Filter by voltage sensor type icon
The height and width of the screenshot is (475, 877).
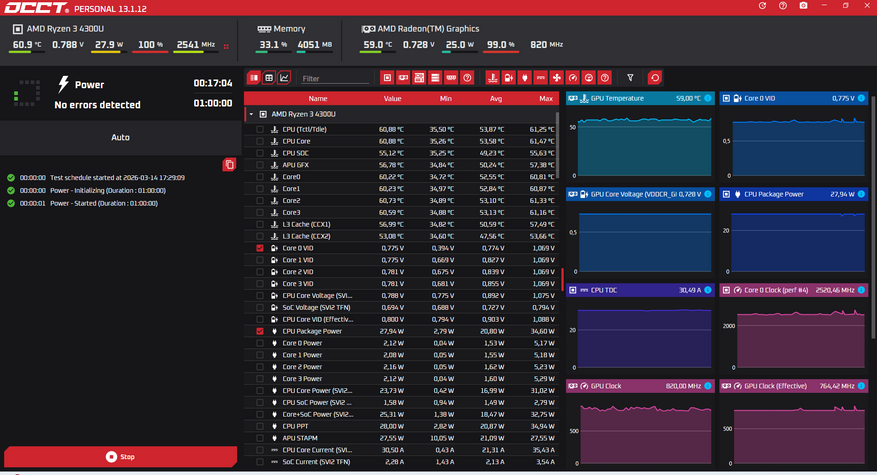[x=508, y=78]
